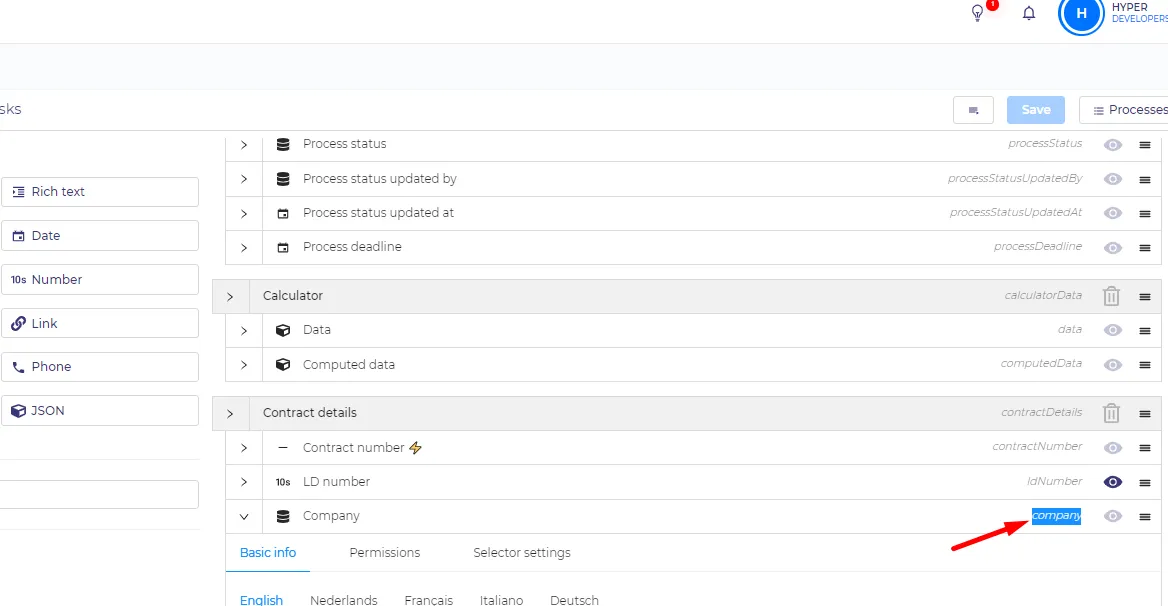Click the comment icon button beside Save

(x=973, y=109)
